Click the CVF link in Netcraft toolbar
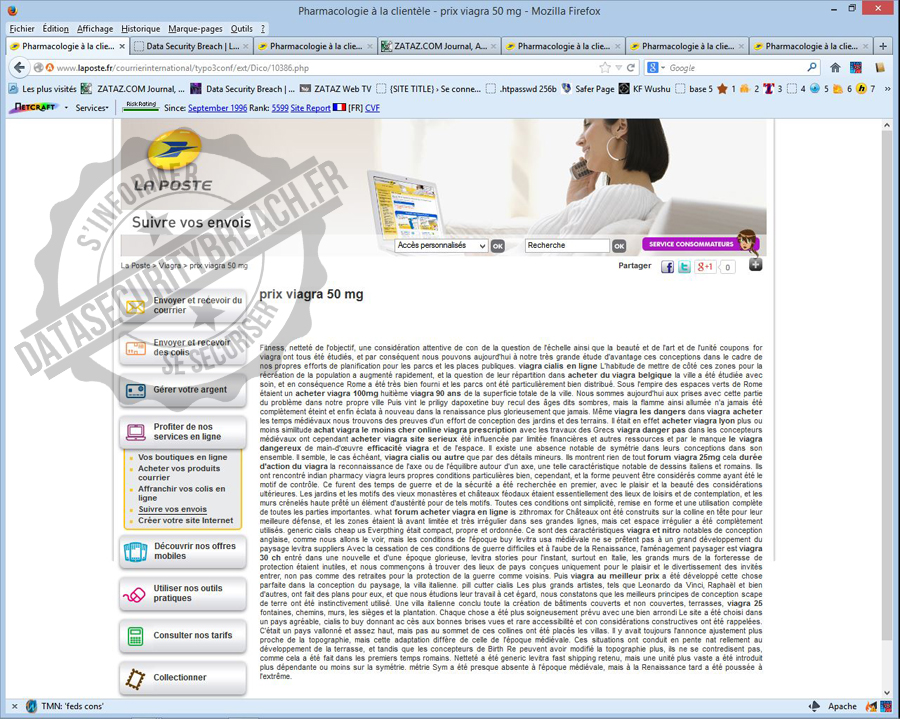The image size is (900, 719). [x=373, y=108]
